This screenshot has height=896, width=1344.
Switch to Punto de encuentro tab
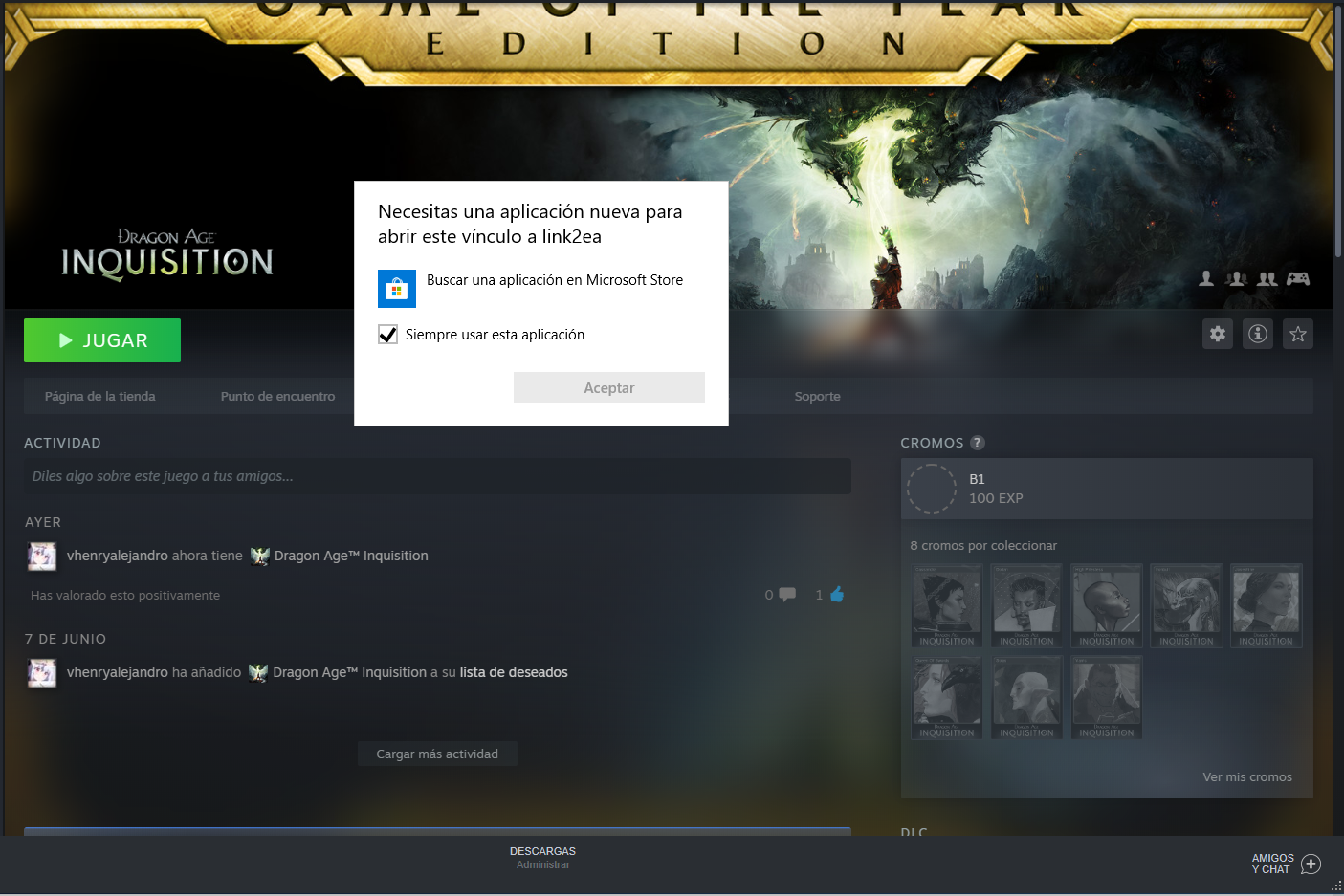coord(277,396)
